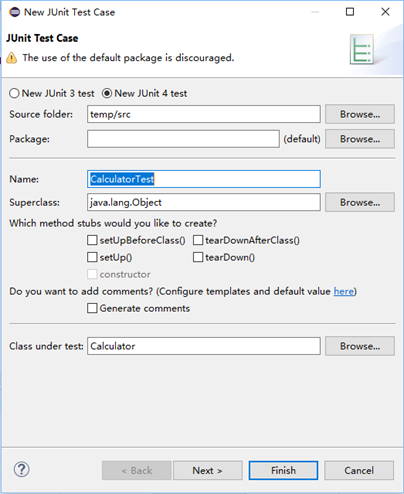Cancel the New JUnit Test Case dialog
This screenshot has height=494, width=404.
[359, 470]
